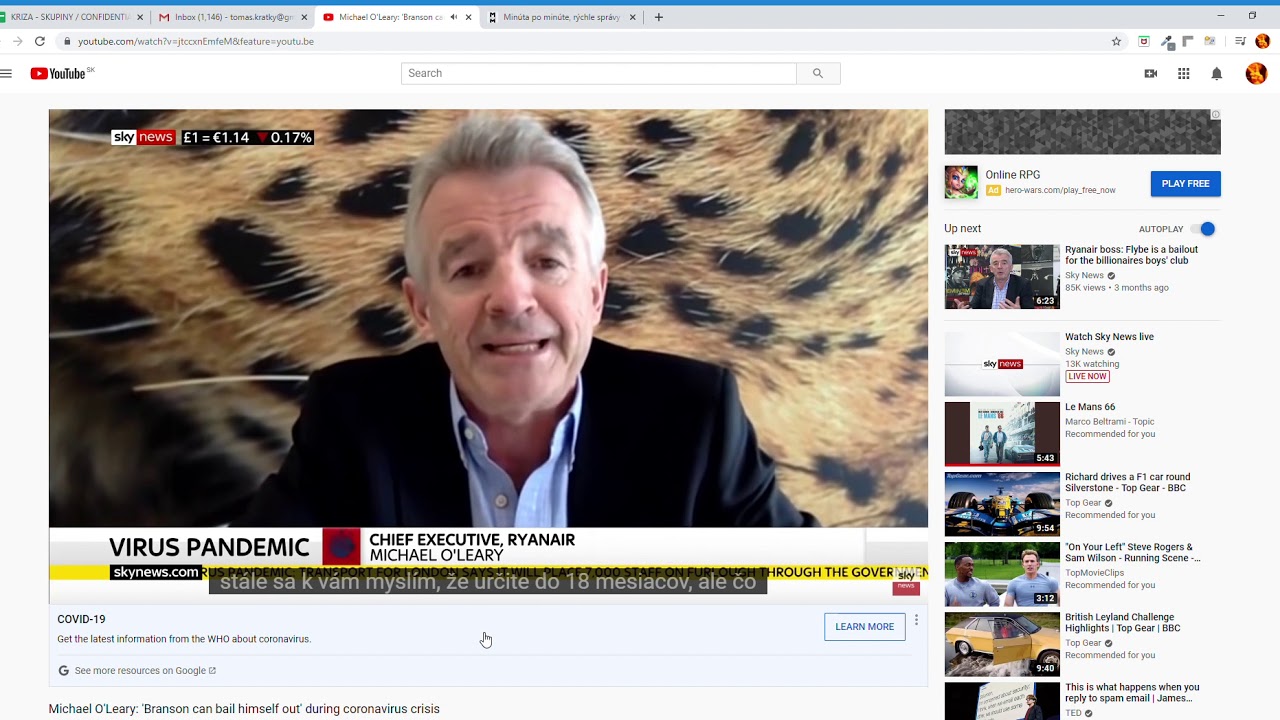Close the Michael O'Leary YouTube tab
Screen dimensions: 1280x720
pos(468,17)
